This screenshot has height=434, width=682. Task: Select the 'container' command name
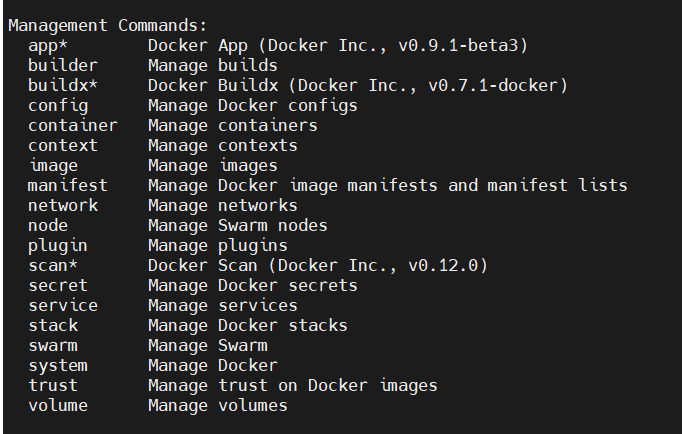(73, 126)
